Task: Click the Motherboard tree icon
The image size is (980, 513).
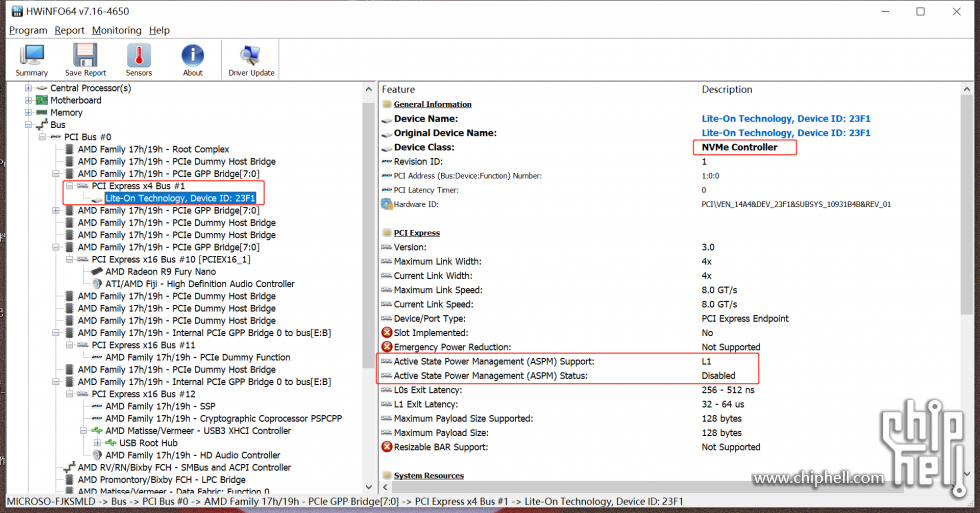Action: click(x=42, y=100)
